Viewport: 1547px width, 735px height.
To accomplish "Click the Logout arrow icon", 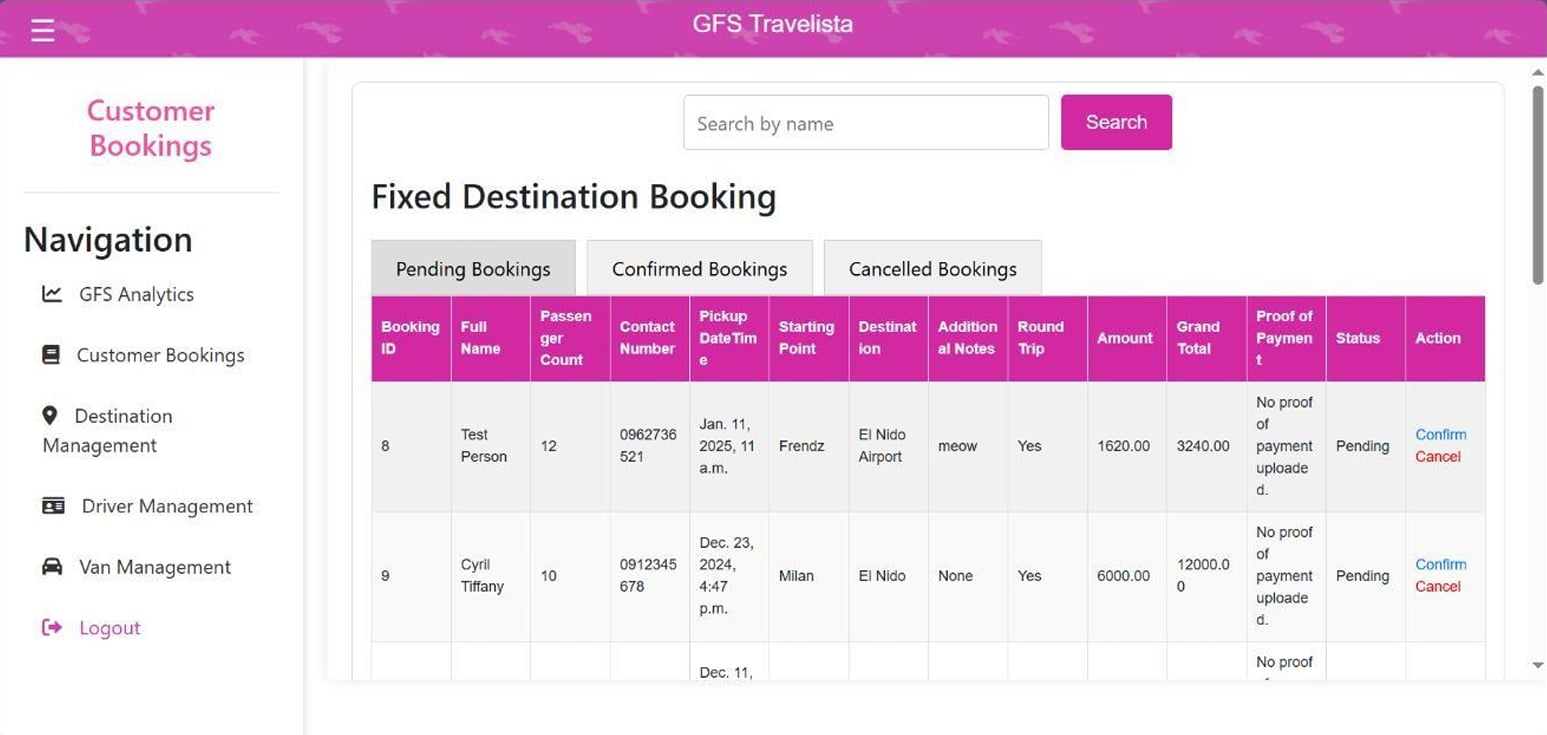I will pyautogui.click(x=52, y=628).
